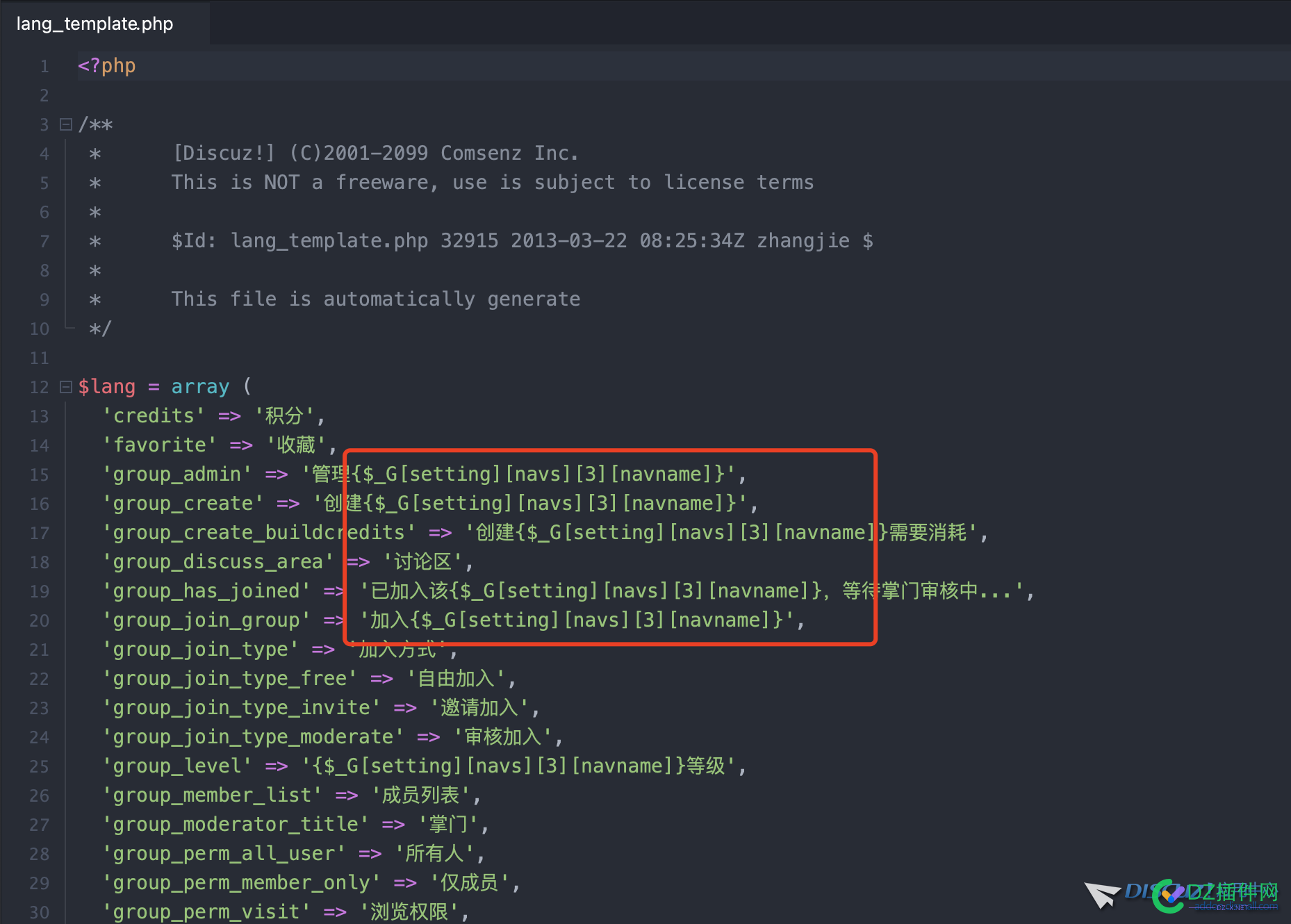Screen dimensions: 1291x924
Task: Collapse the comment block fold at line 3
Action: pyautogui.click(x=66, y=124)
